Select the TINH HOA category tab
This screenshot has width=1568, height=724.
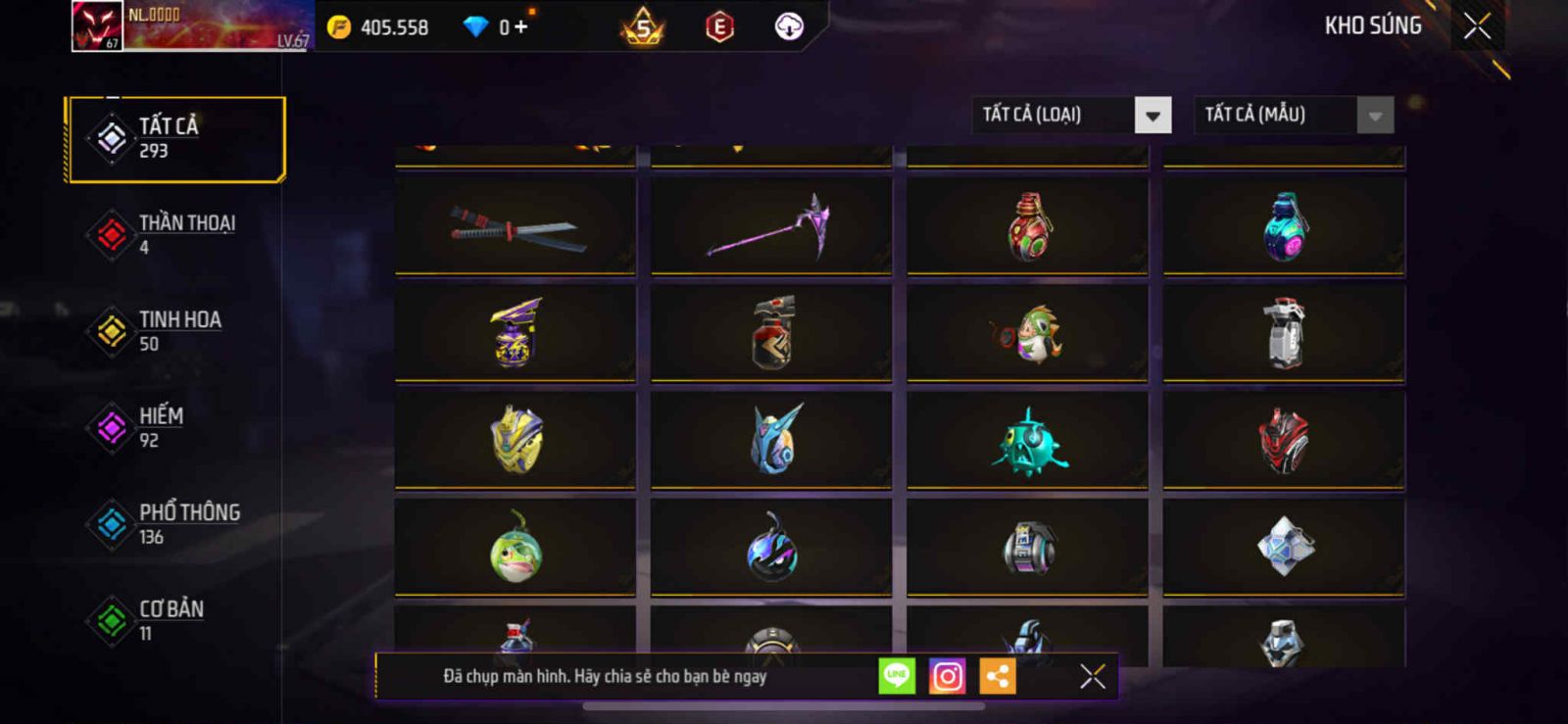tap(176, 331)
